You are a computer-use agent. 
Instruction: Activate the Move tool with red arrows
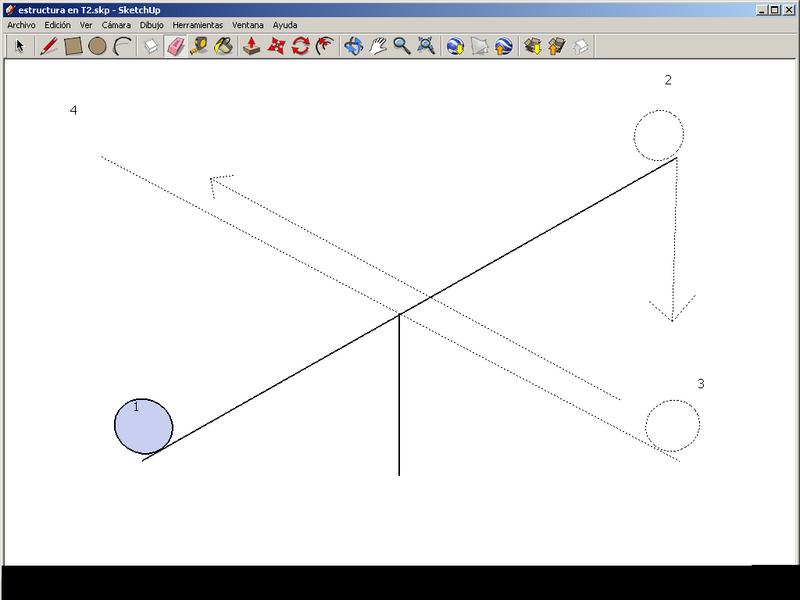pyautogui.click(x=277, y=46)
